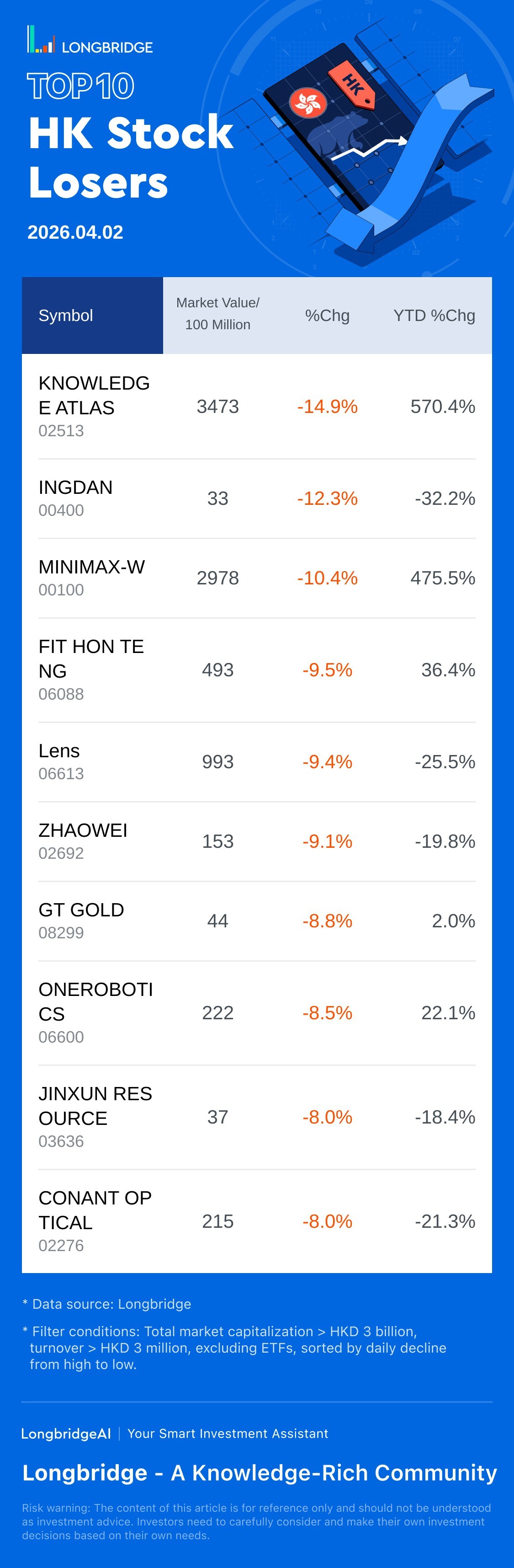This screenshot has width=514, height=1568.
Task: Click the Hong Kong flag emblem
Action: click(x=307, y=103)
